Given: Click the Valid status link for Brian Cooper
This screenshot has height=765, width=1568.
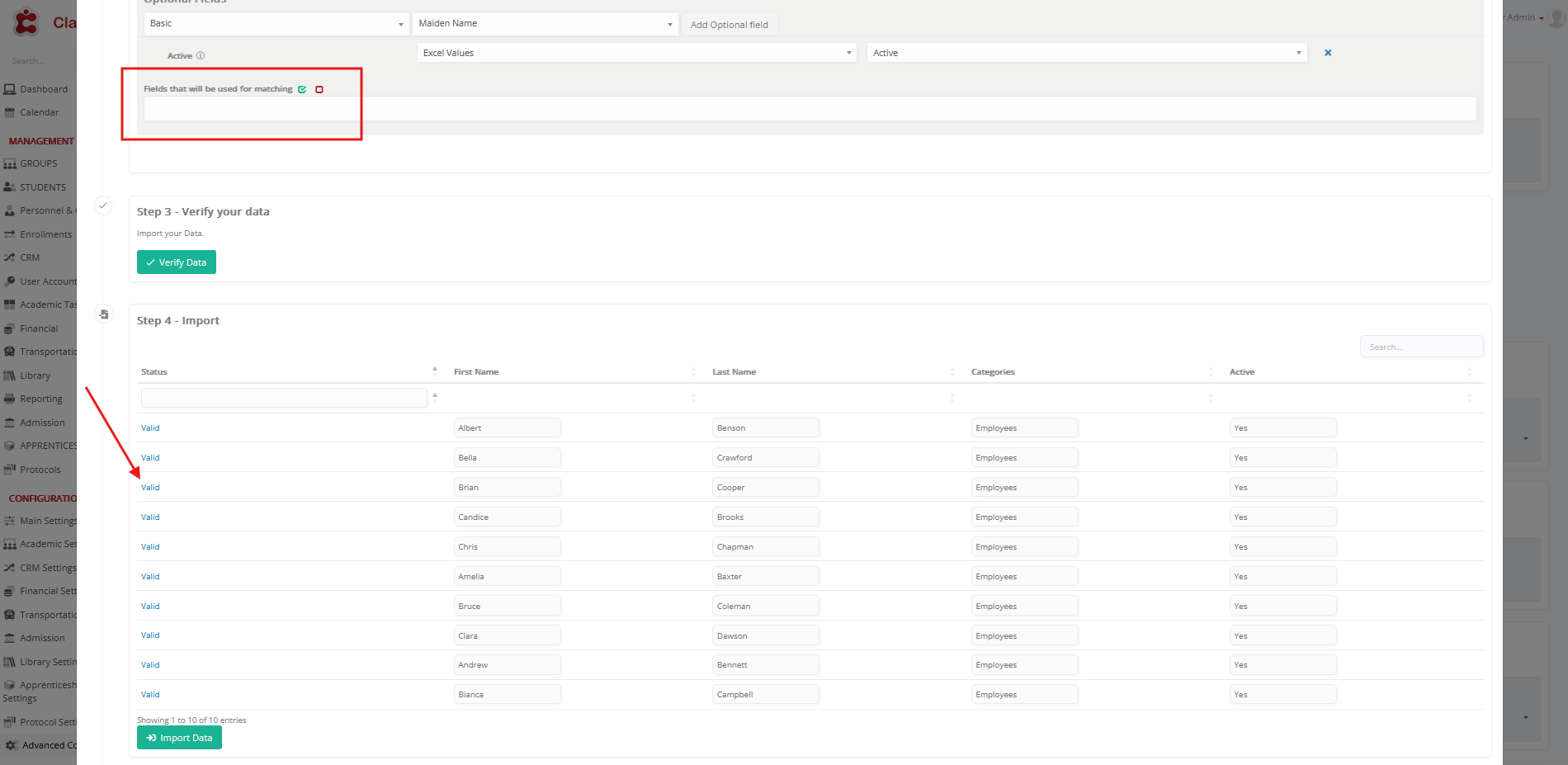Looking at the screenshot, I should pyautogui.click(x=150, y=488).
